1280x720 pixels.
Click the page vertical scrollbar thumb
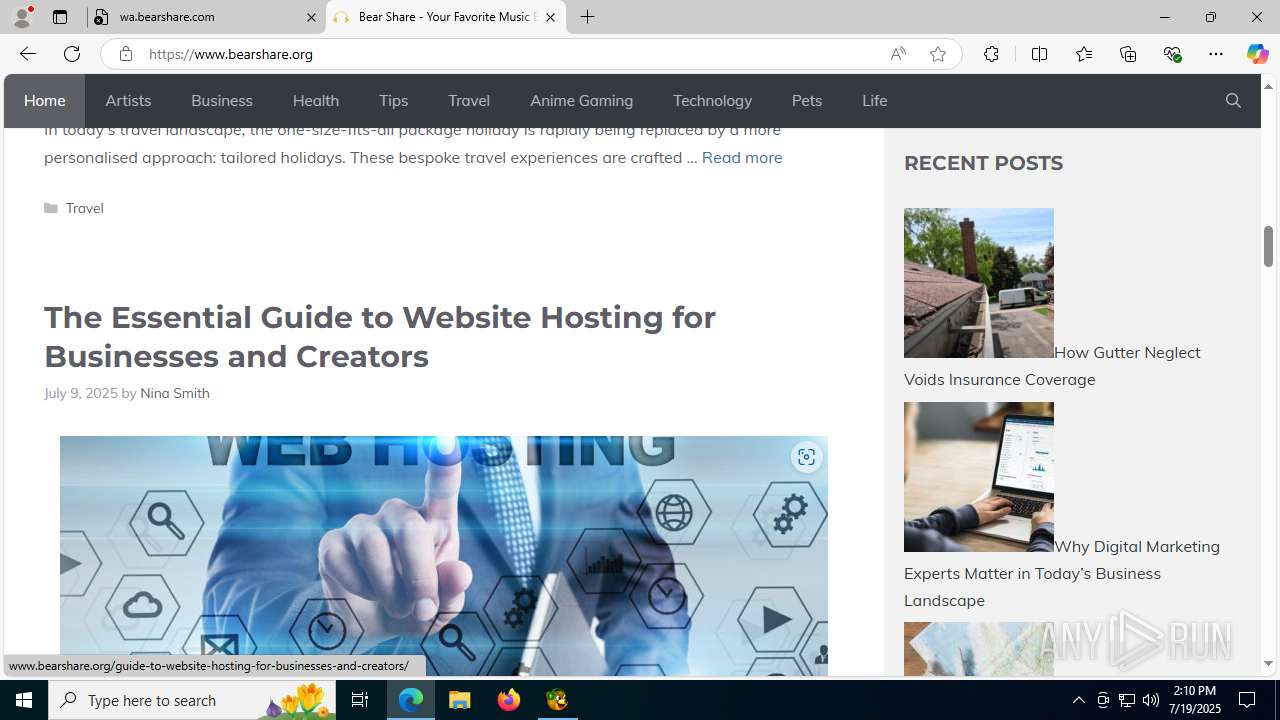(1268, 246)
